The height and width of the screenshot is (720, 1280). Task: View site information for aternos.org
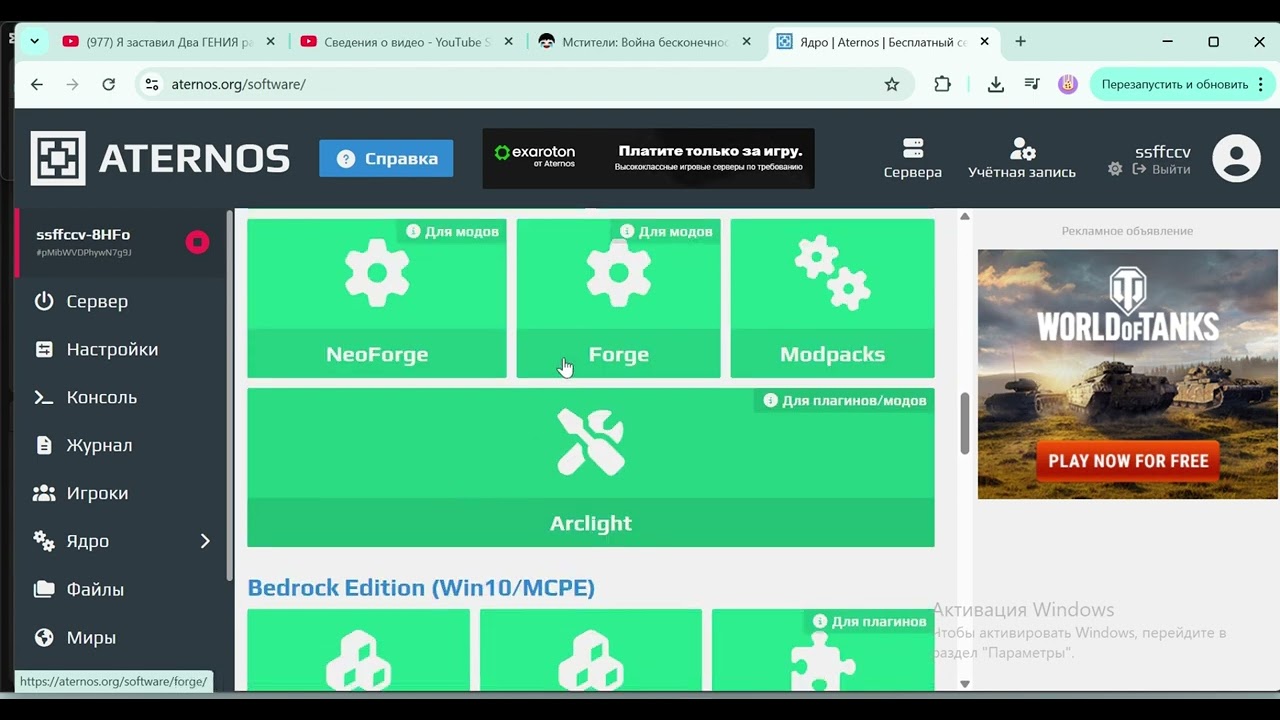152,85
